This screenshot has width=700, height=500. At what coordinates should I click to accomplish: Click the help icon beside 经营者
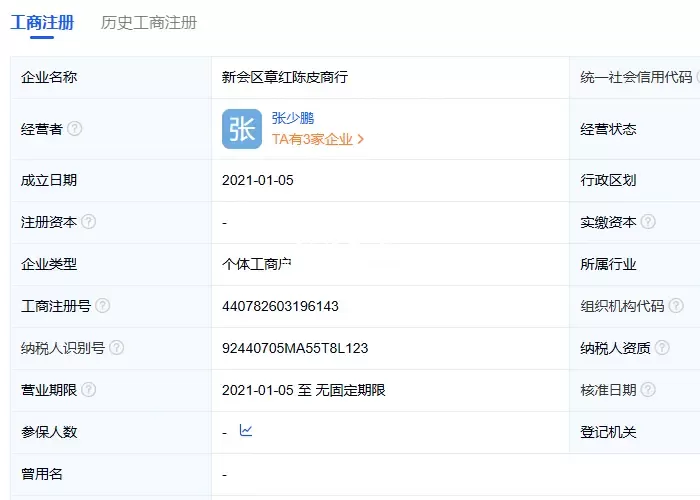tap(75, 129)
